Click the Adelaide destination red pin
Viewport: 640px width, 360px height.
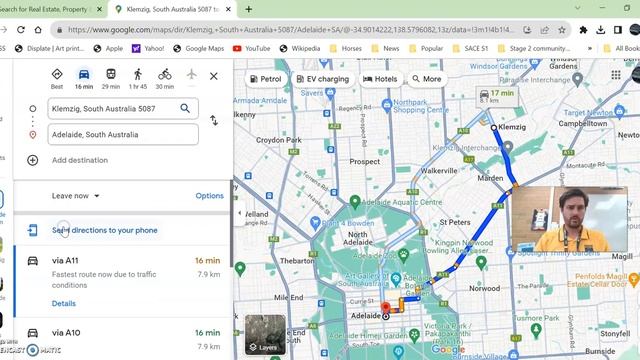tap(385, 308)
